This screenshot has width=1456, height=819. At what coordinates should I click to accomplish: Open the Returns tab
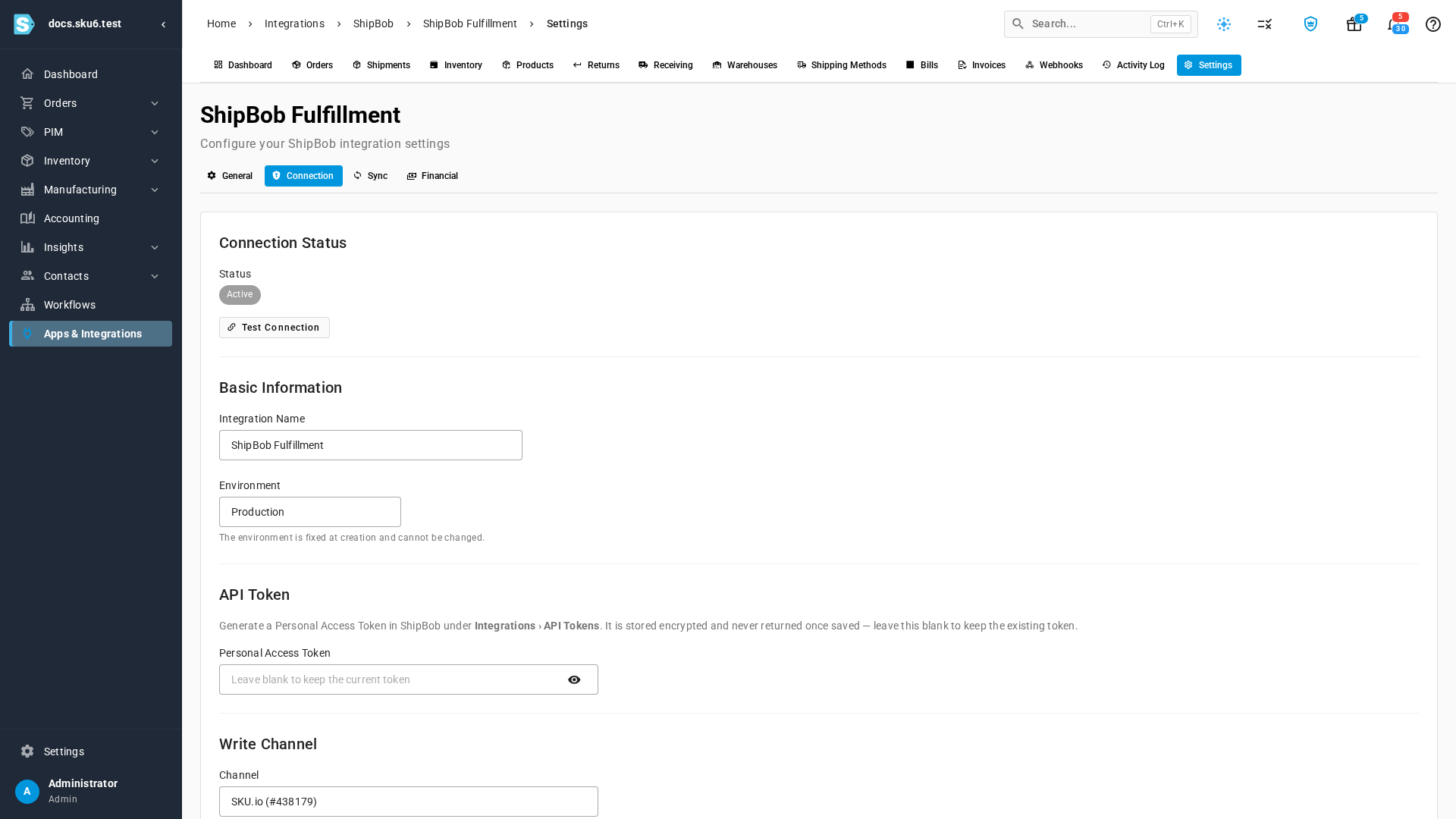tap(596, 65)
